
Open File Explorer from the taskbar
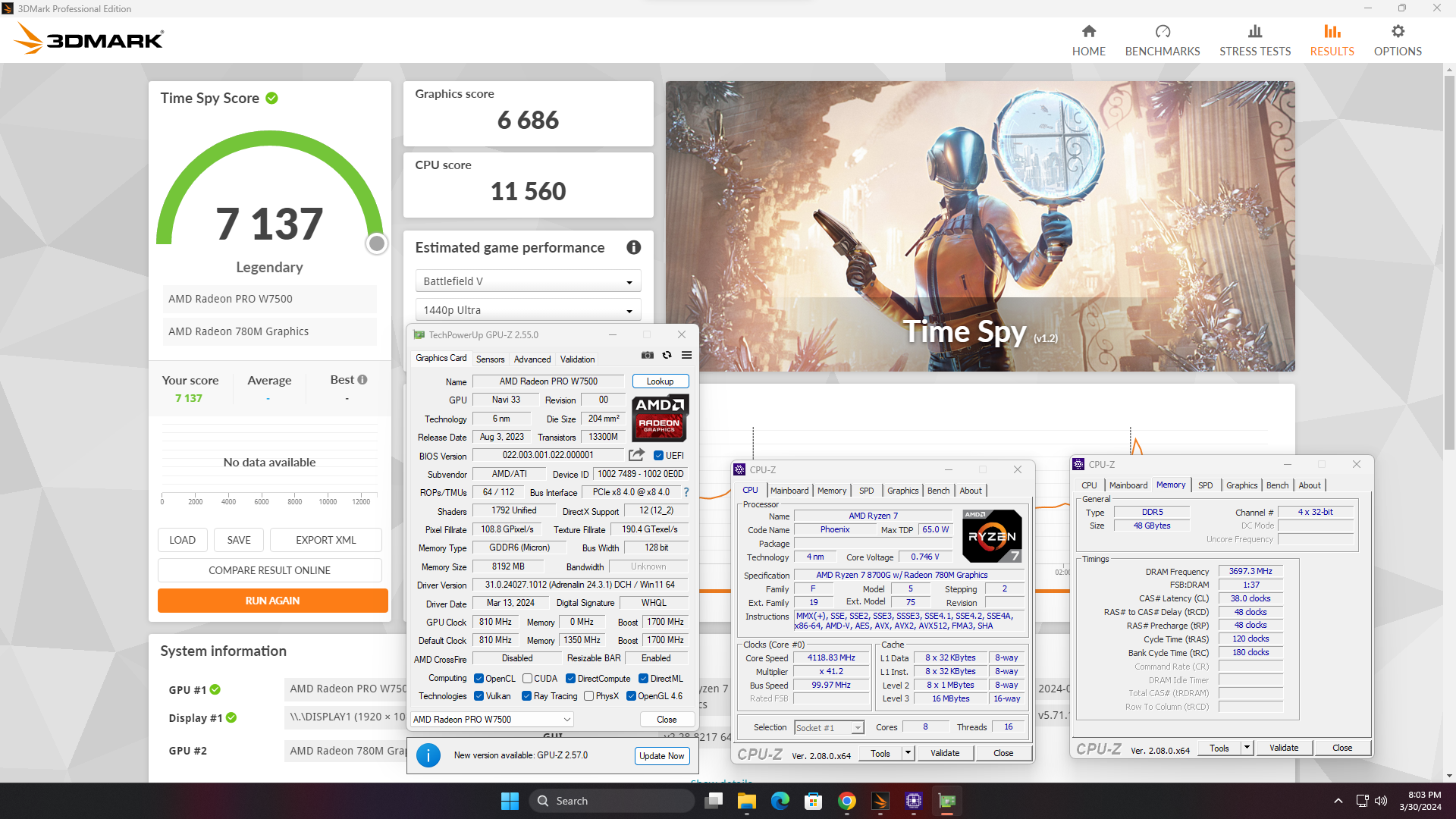[x=747, y=801]
